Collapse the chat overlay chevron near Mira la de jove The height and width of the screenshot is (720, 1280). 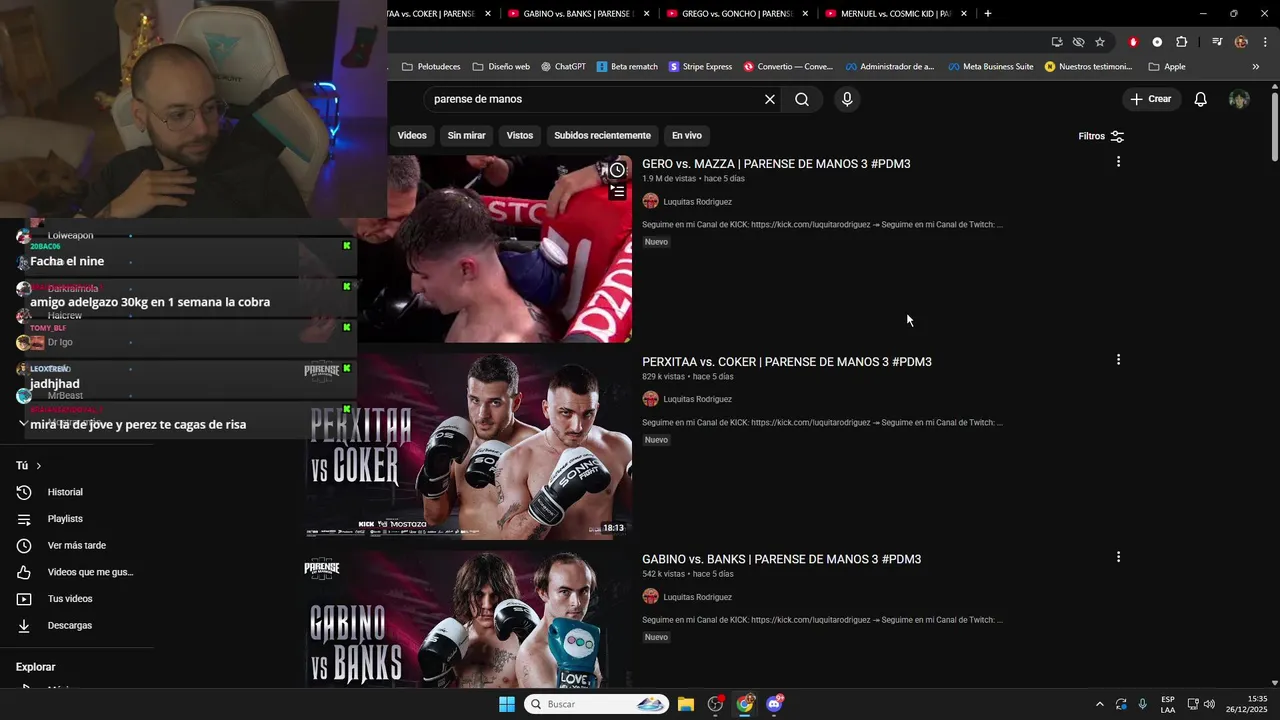tap(23, 424)
